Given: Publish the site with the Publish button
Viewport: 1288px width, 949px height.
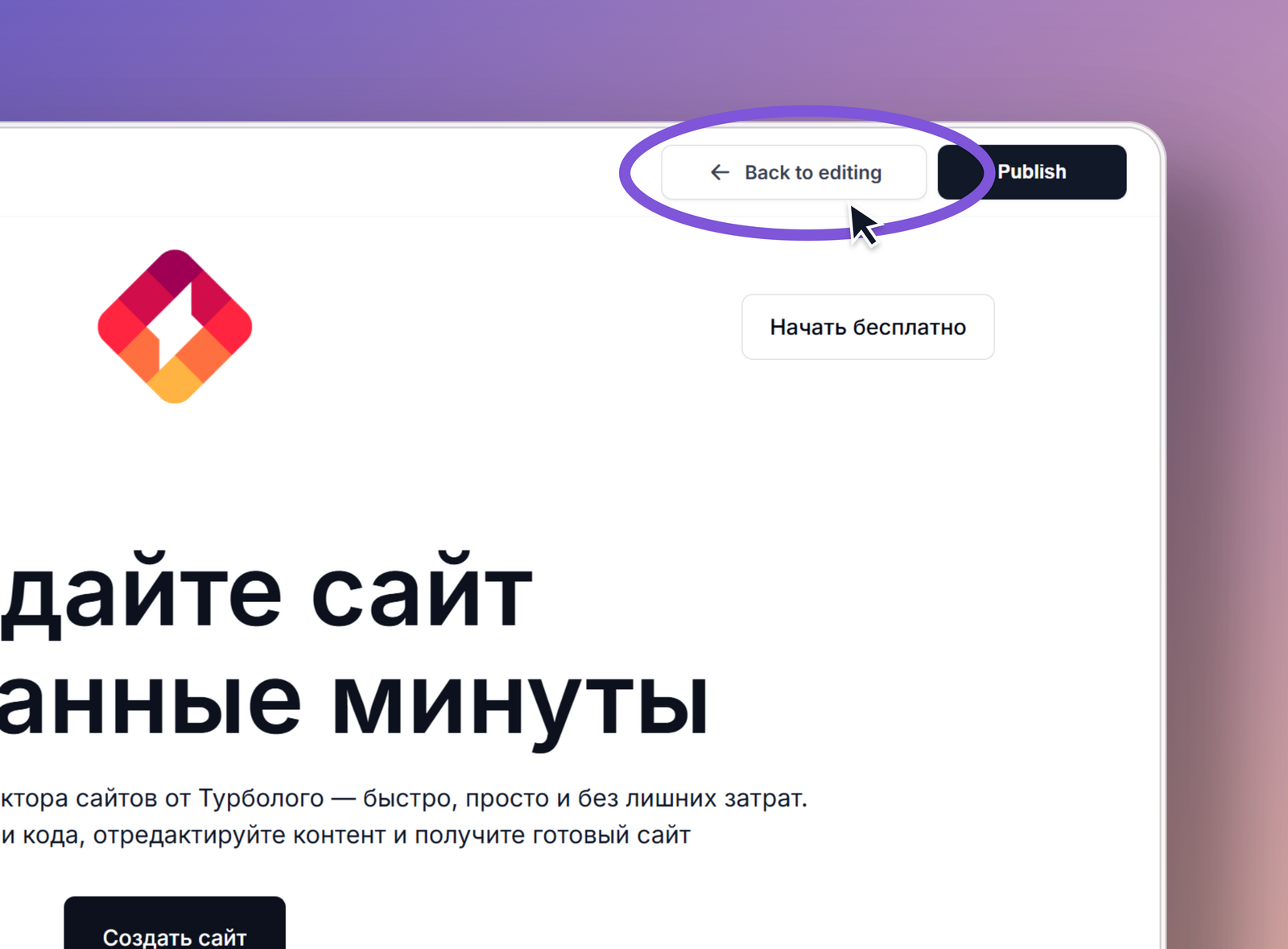Looking at the screenshot, I should (1032, 172).
